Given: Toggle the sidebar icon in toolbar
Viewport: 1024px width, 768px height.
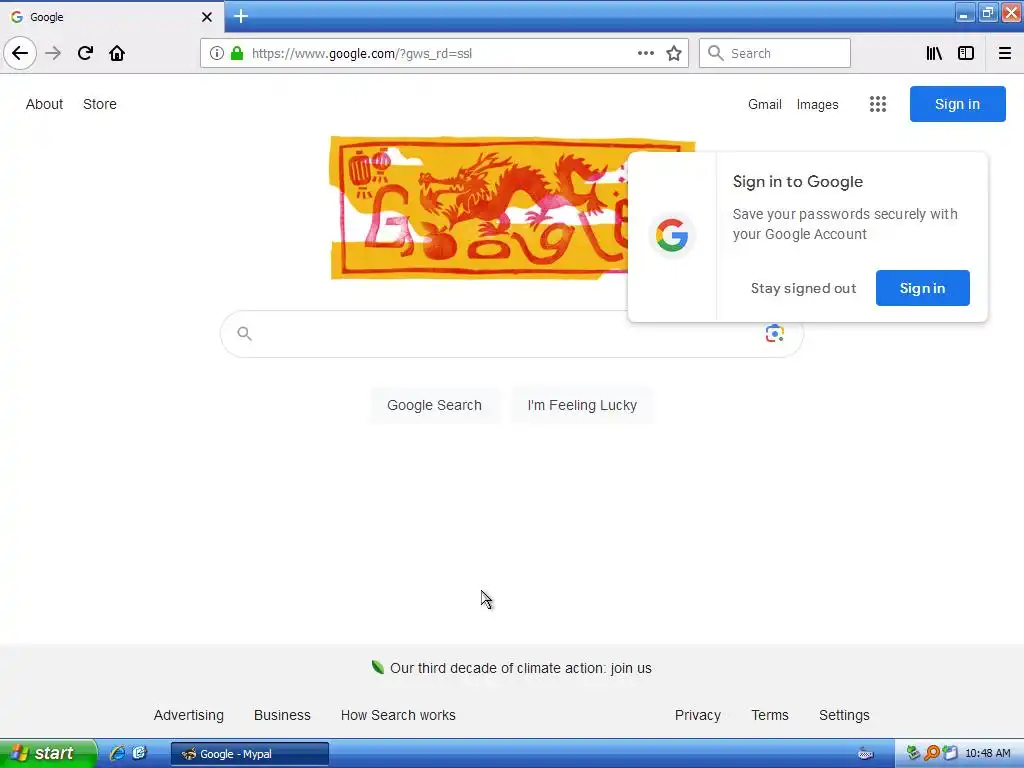Looking at the screenshot, I should 966,53.
